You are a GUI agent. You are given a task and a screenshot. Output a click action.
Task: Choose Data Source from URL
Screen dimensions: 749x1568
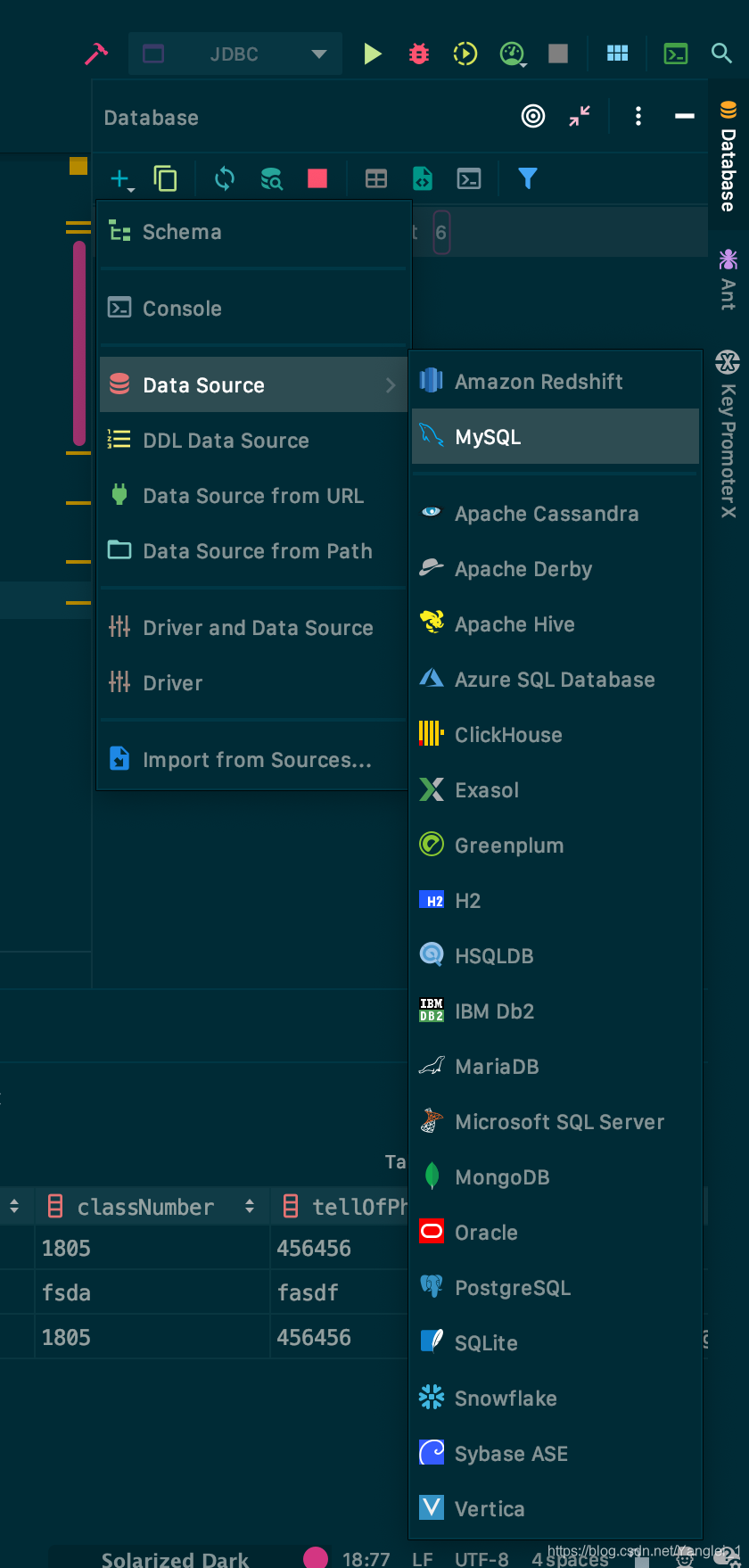pyautogui.click(x=253, y=495)
